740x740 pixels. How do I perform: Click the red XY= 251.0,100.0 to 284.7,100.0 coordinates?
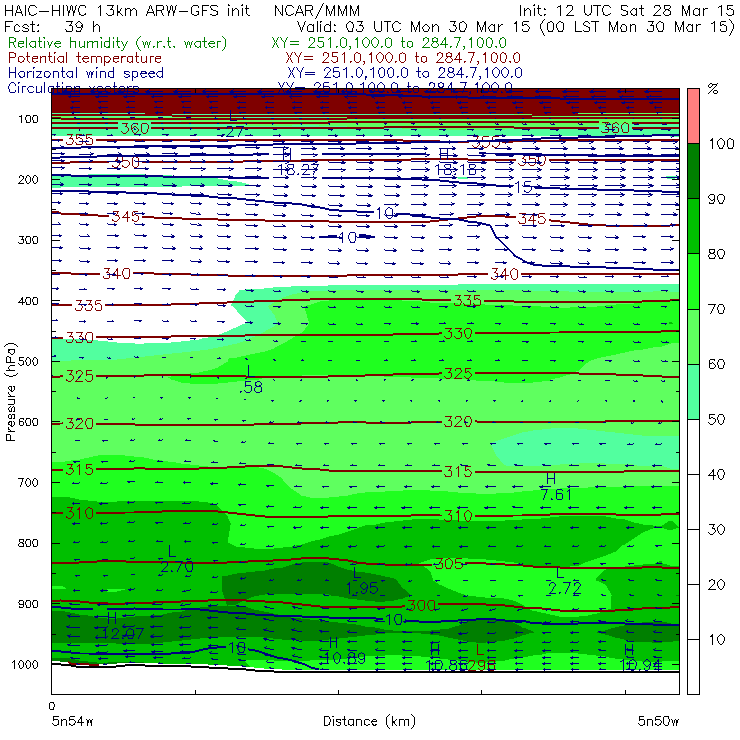[403, 58]
